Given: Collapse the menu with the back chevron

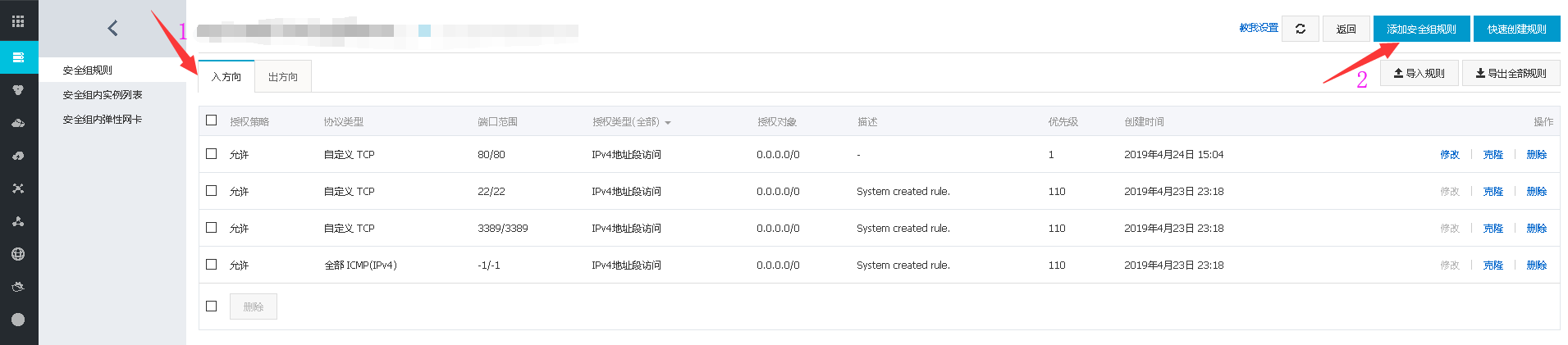Looking at the screenshot, I should click(x=112, y=28).
